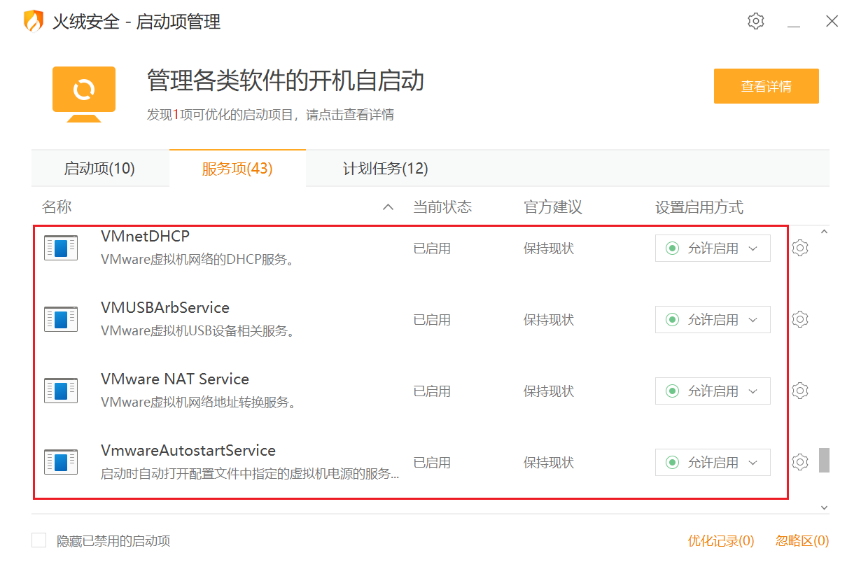Open settings gear in title bar

[756, 21]
